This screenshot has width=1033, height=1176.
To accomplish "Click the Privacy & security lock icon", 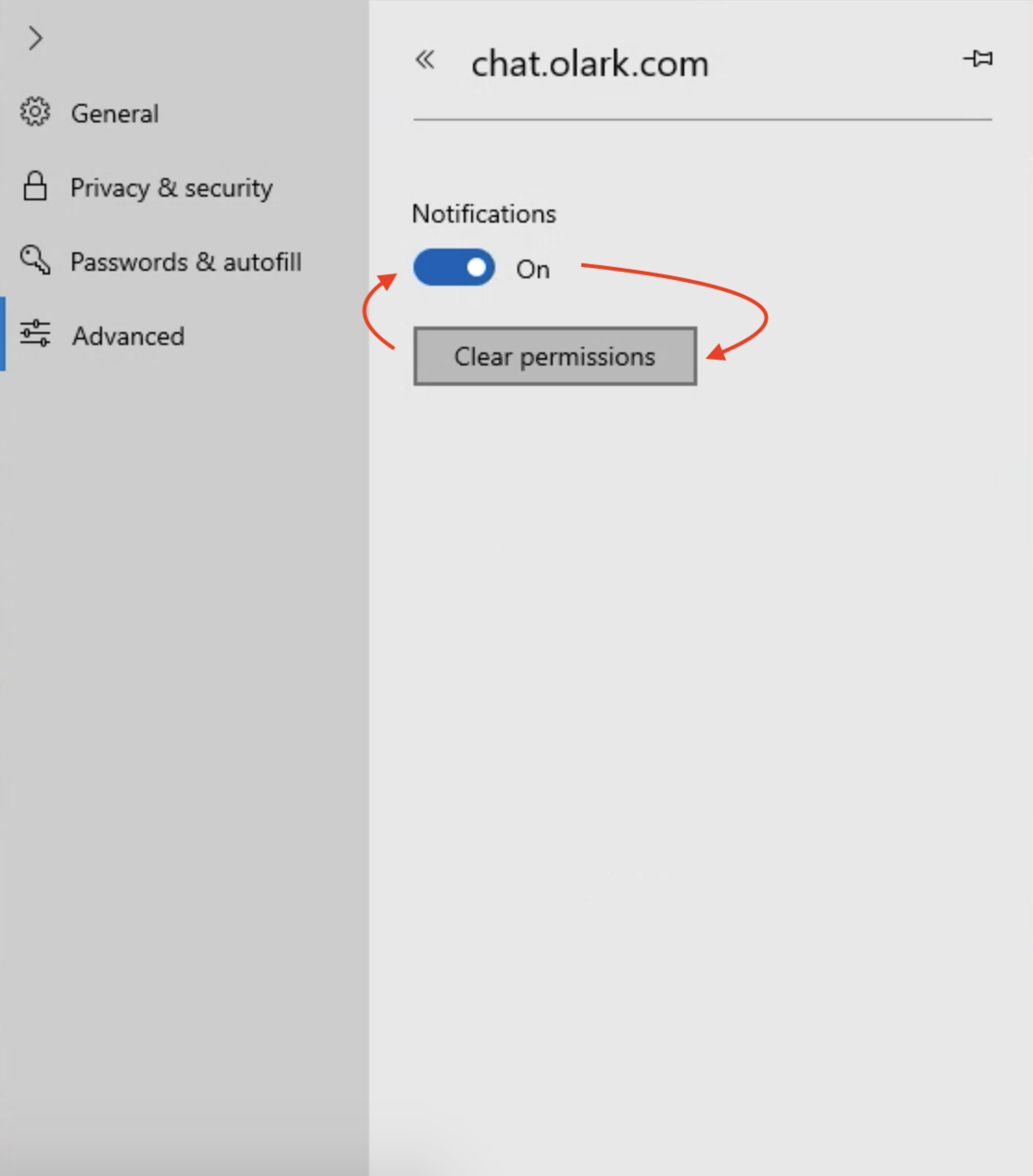I will [x=34, y=187].
